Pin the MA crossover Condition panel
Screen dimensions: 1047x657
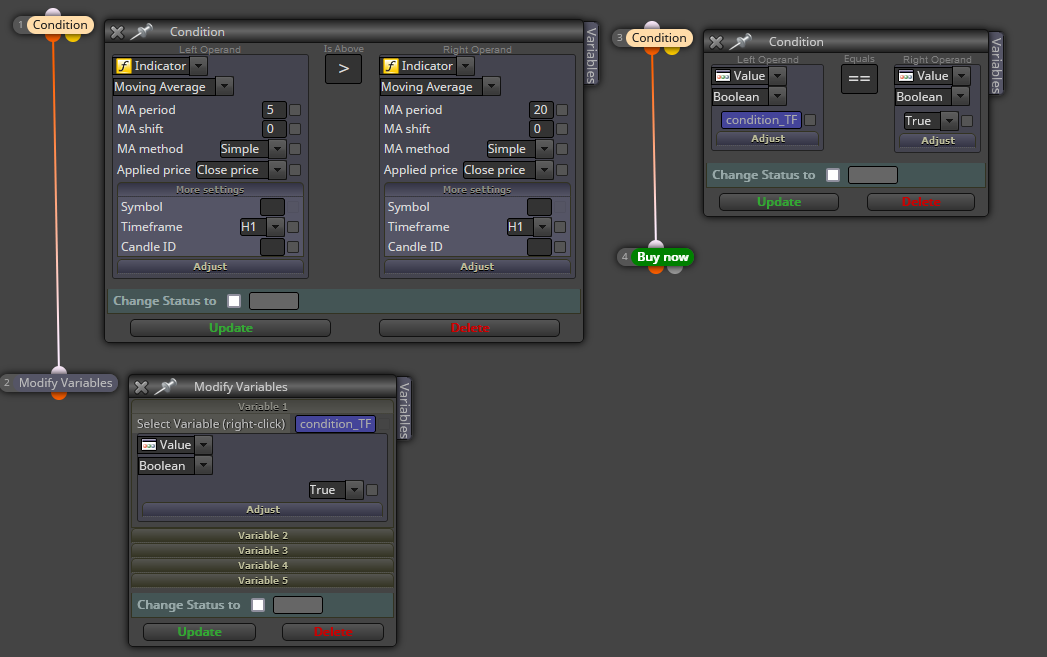click(141, 31)
